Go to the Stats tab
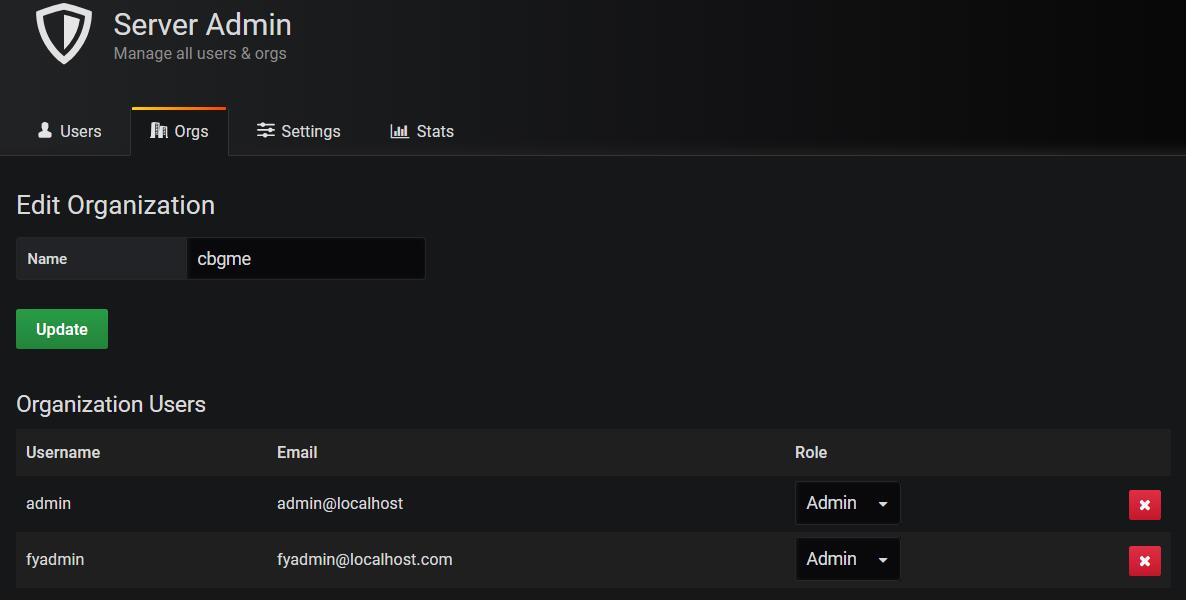The width and height of the screenshot is (1186, 600). click(422, 131)
